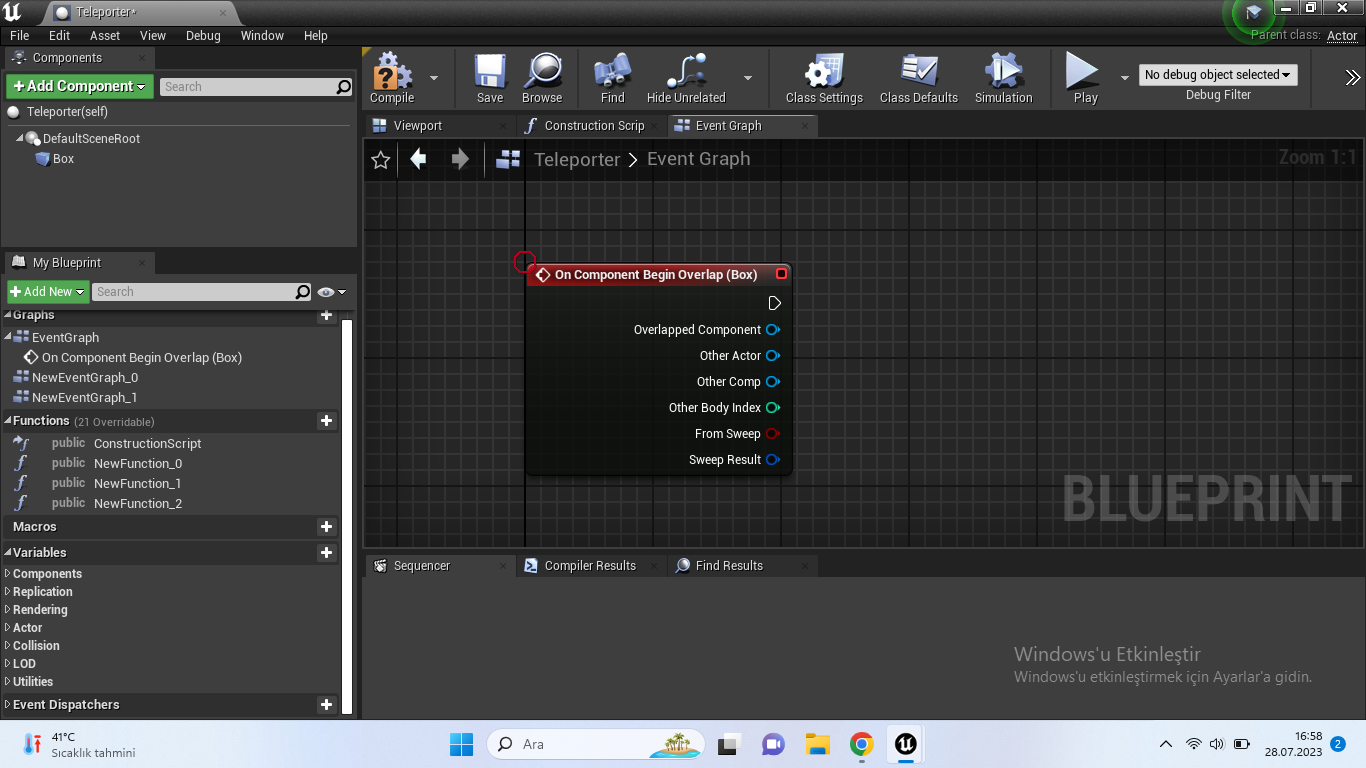Open Class Defaults
The width and height of the screenshot is (1366, 768).
[919, 79]
